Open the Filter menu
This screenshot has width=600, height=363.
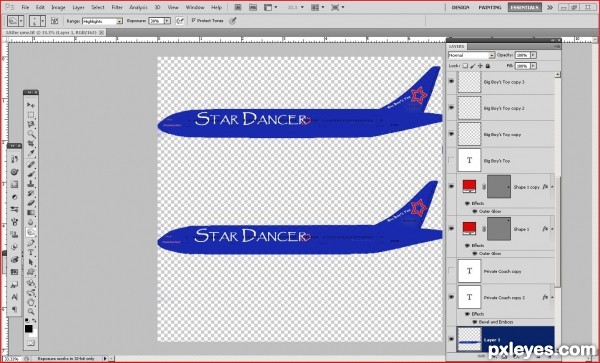(x=117, y=7)
